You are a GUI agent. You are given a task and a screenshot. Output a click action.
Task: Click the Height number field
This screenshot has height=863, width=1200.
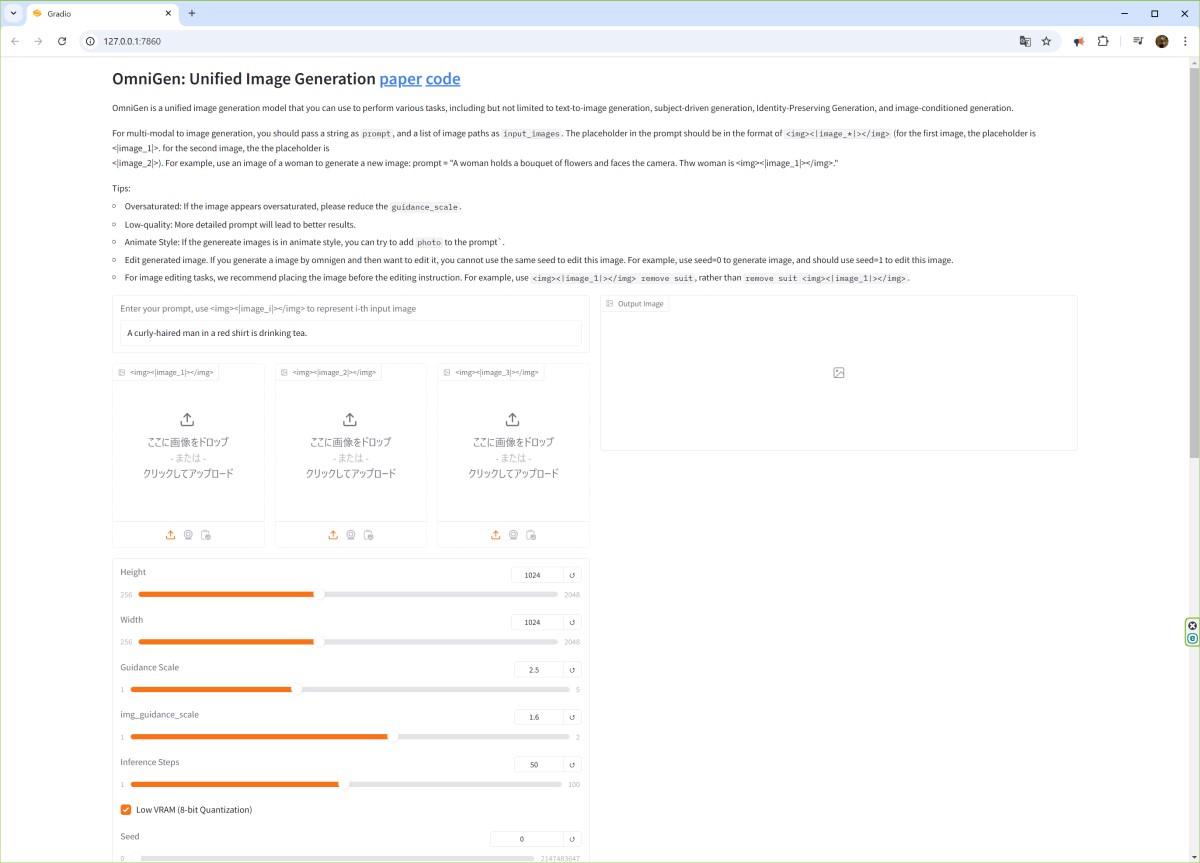coord(537,575)
